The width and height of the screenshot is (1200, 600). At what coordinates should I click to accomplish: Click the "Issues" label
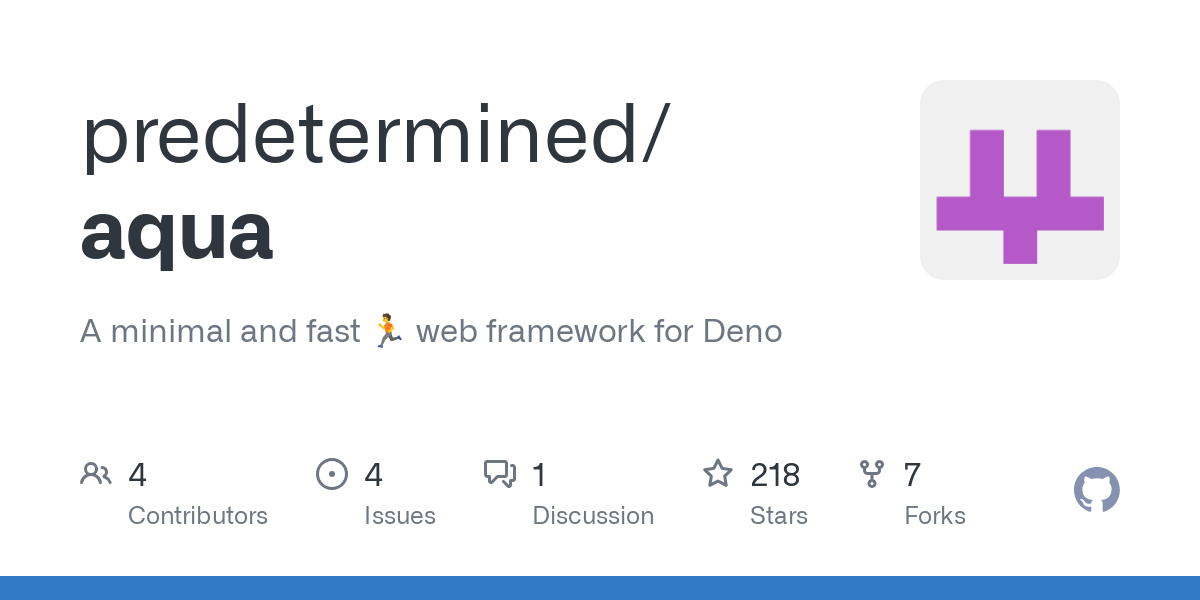(400, 516)
